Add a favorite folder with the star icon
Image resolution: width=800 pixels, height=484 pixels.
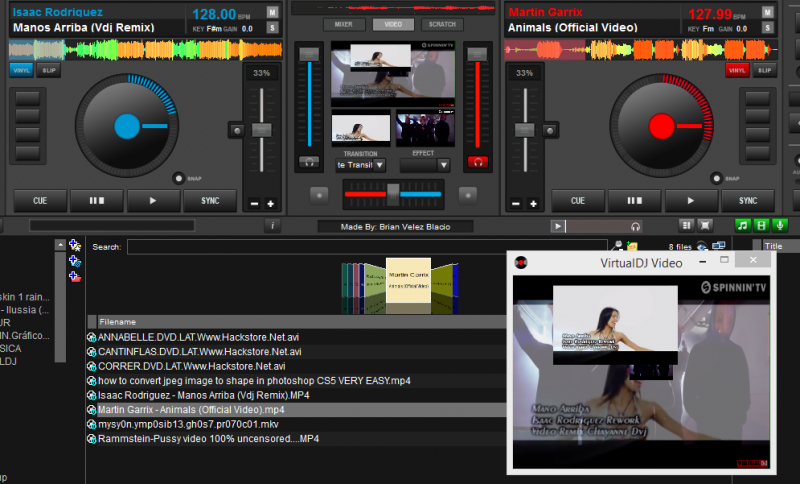tap(75, 245)
